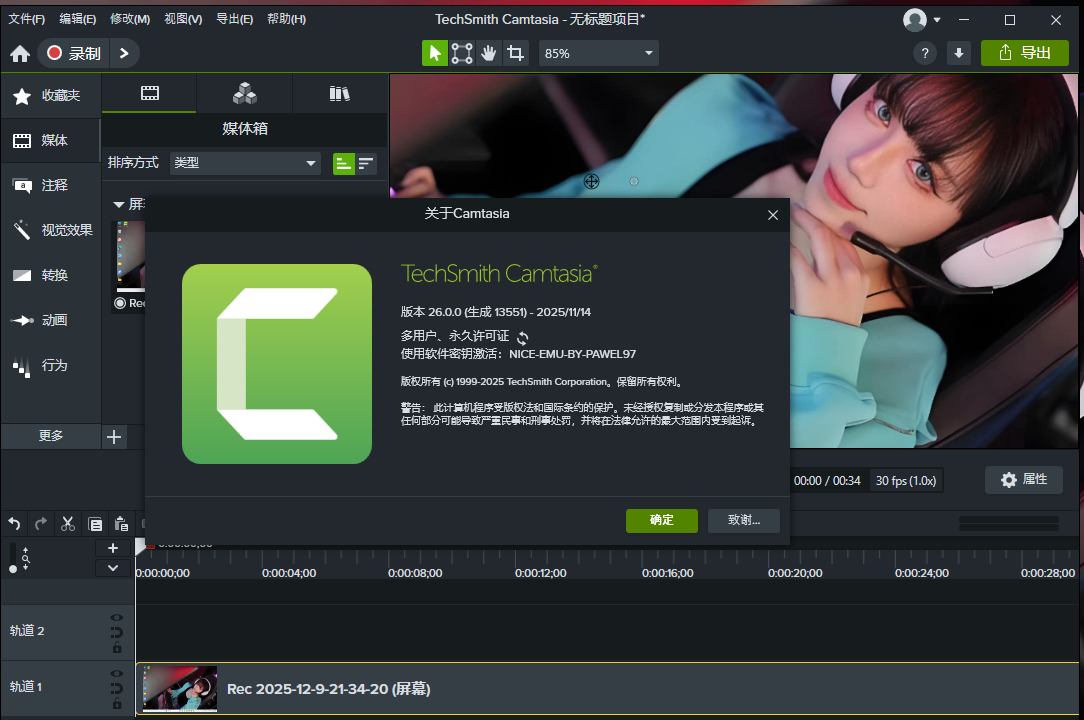This screenshot has height=720, width=1084.
Task: Click the 确定 button
Action: click(662, 520)
